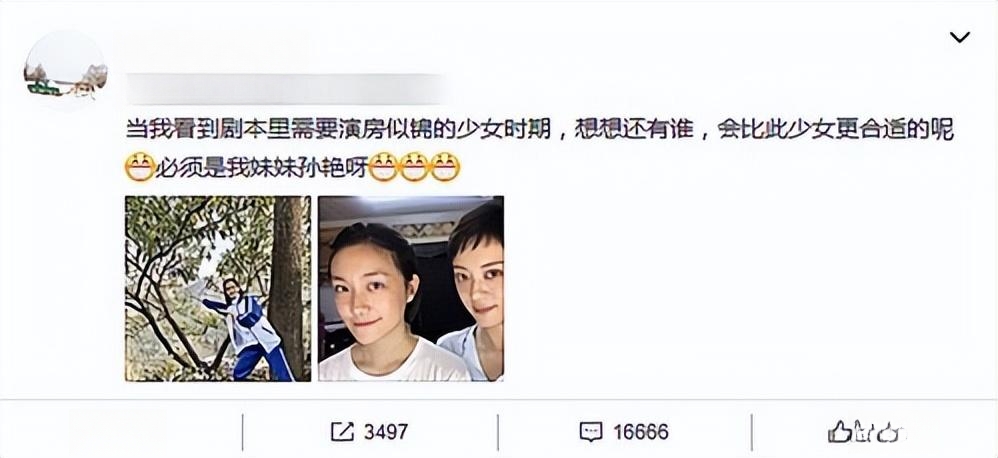Viewport: 998px width, 458px height.
Task: Click the repost share icon
Action: click(342, 432)
